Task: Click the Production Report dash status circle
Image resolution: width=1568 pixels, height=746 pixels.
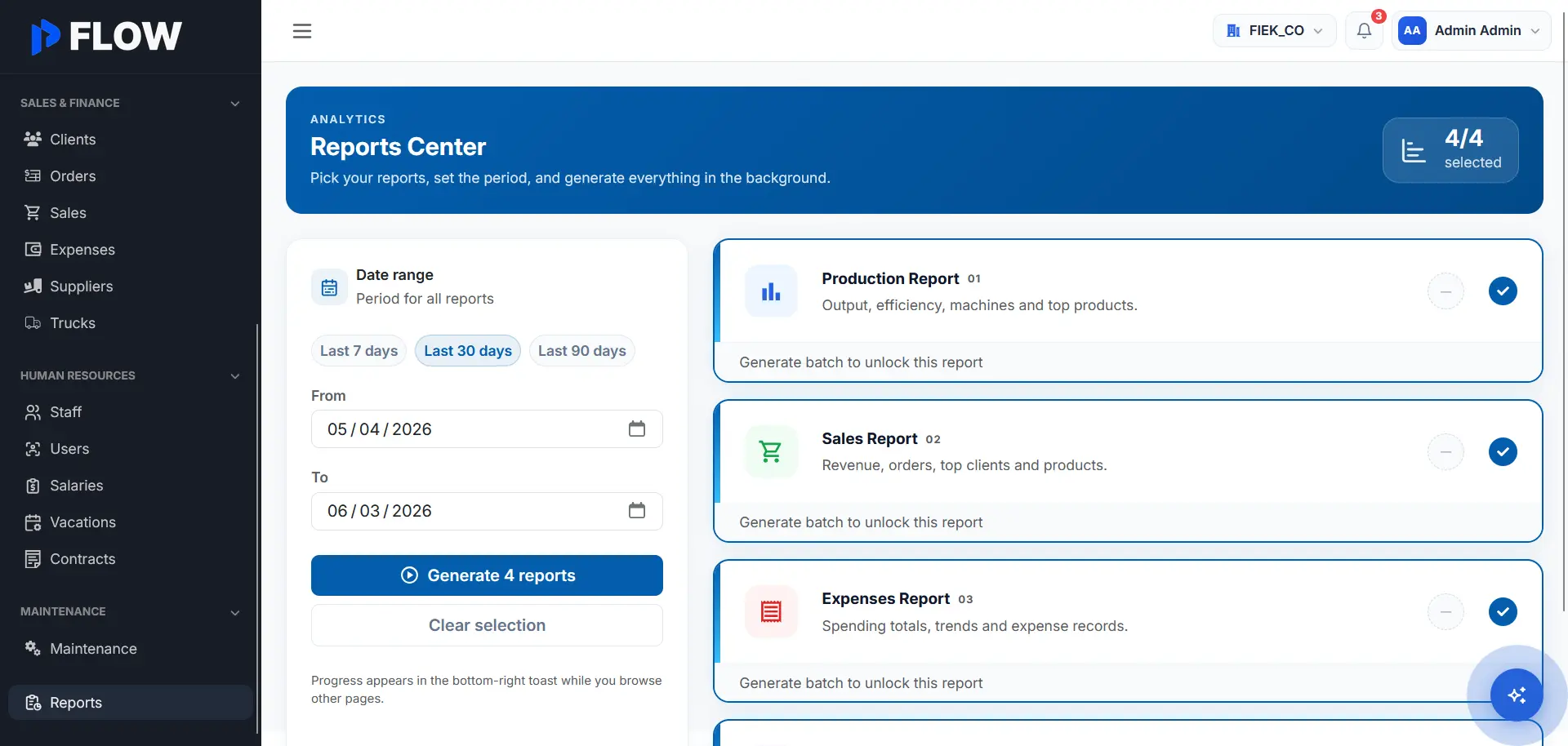Action: [1445, 291]
